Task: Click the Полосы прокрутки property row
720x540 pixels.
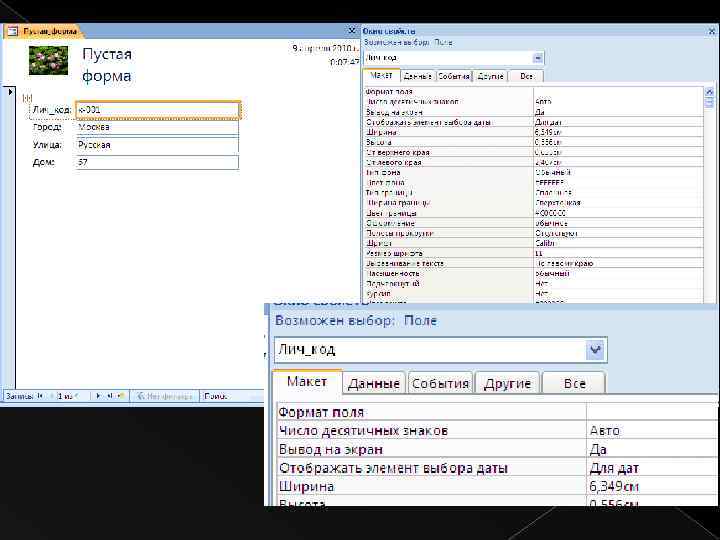Action: coord(534,233)
